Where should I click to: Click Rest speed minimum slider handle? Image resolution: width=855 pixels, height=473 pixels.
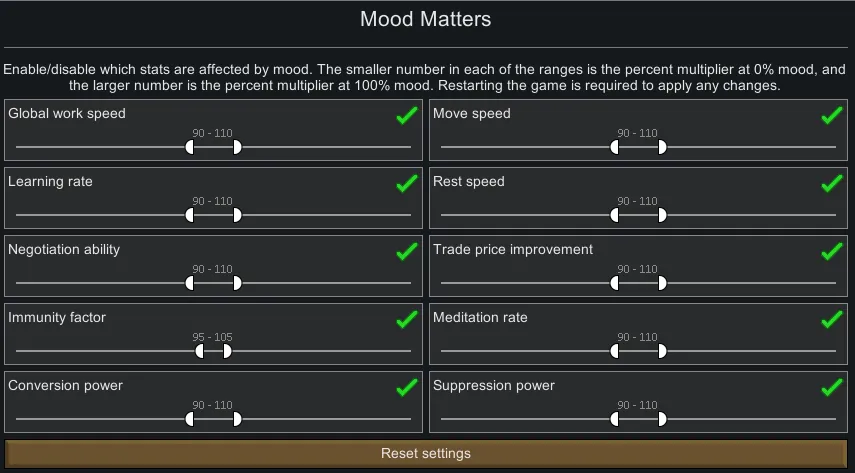coord(614,215)
